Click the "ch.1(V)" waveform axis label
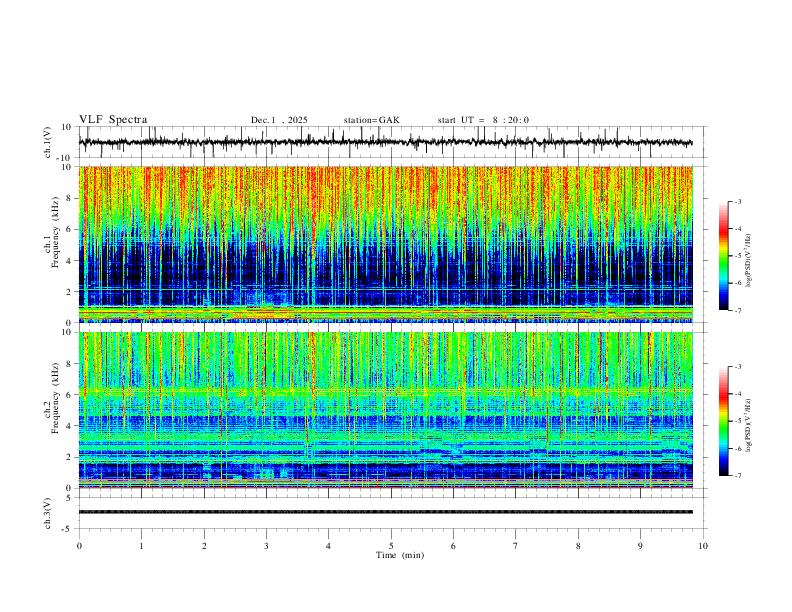 (48, 142)
